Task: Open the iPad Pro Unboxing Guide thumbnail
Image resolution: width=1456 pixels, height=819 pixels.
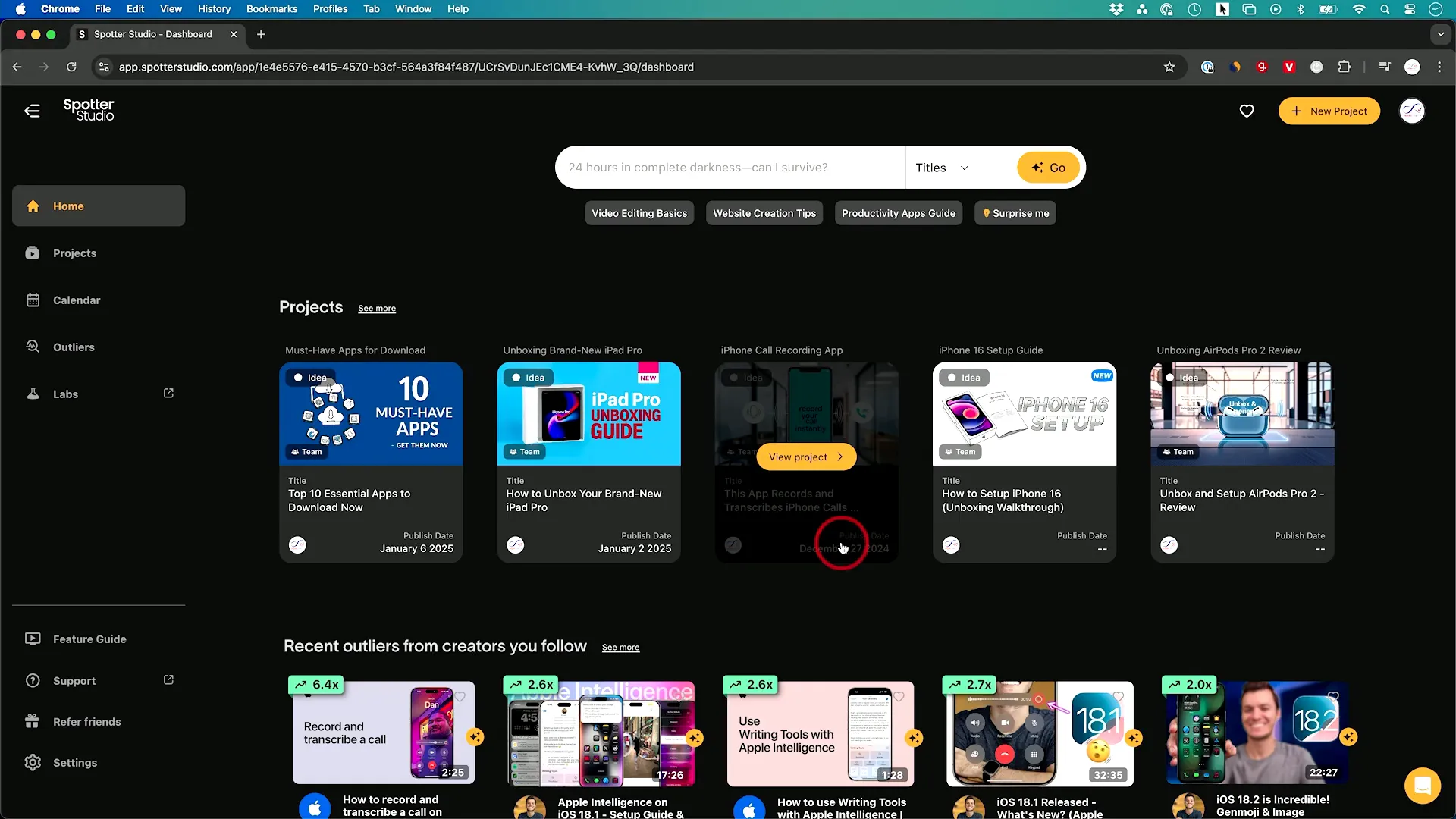Action: pos(588,413)
